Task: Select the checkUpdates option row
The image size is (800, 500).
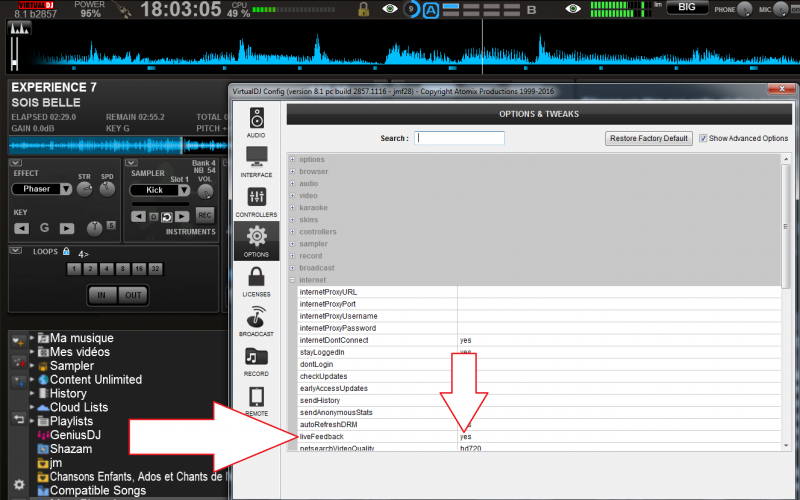Action: coord(538,376)
